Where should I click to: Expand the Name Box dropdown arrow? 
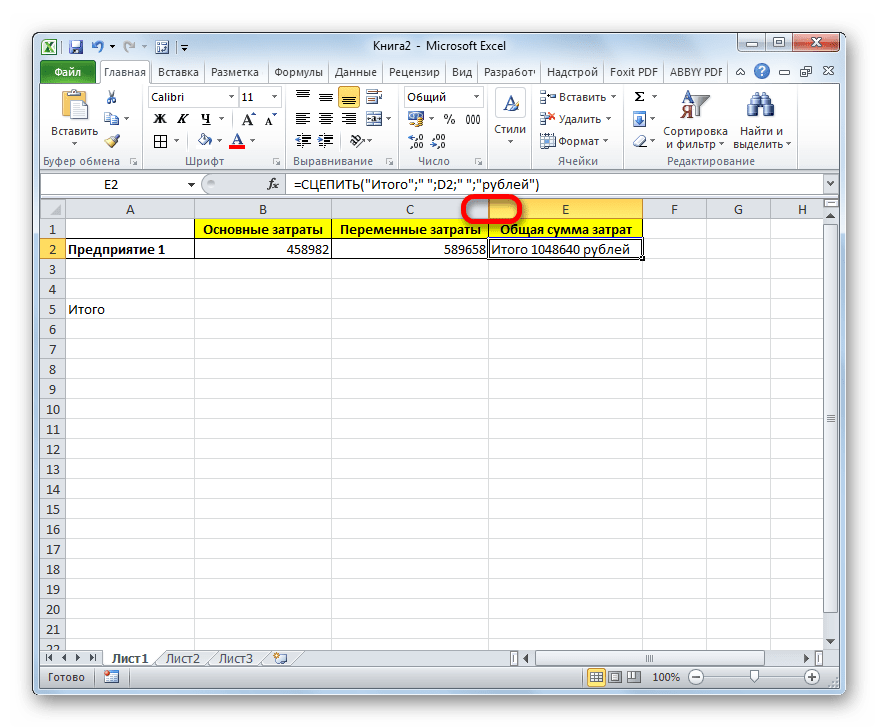(192, 185)
